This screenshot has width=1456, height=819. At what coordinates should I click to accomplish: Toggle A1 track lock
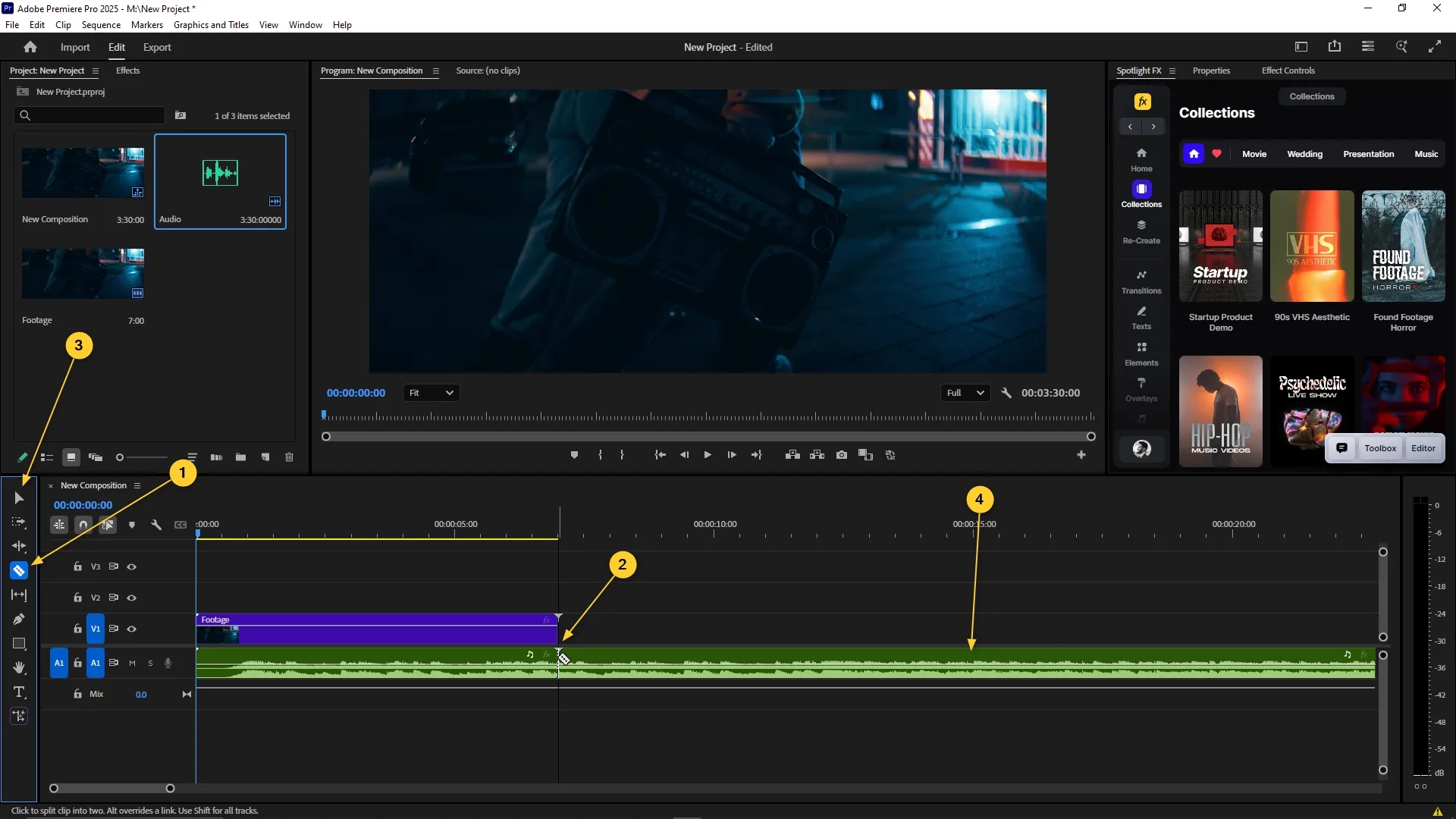[x=77, y=663]
